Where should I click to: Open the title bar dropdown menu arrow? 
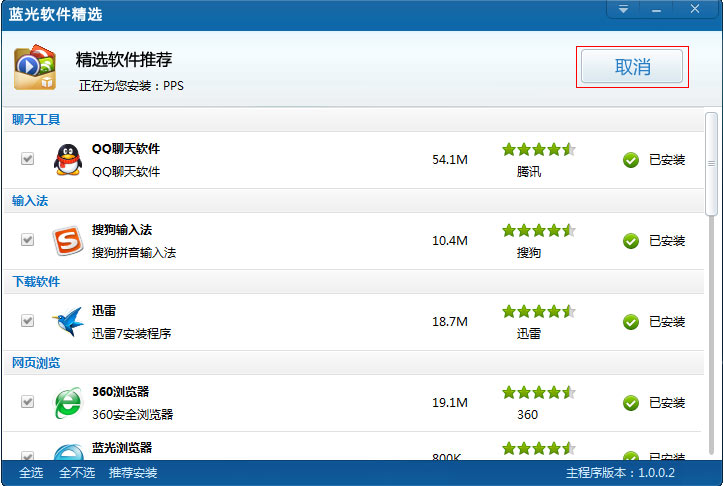[623, 9]
